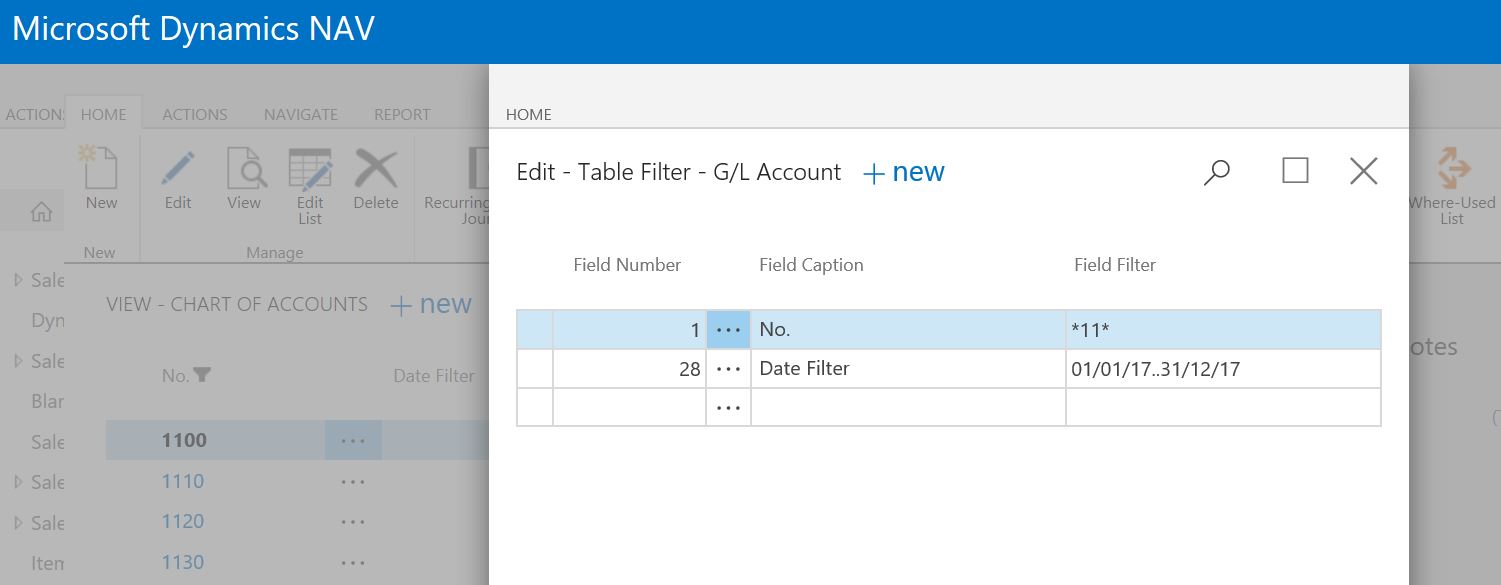This screenshot has height=585, width=1501.
Task: Click plus new in Chart of Accounts
Action: (430, 305)
